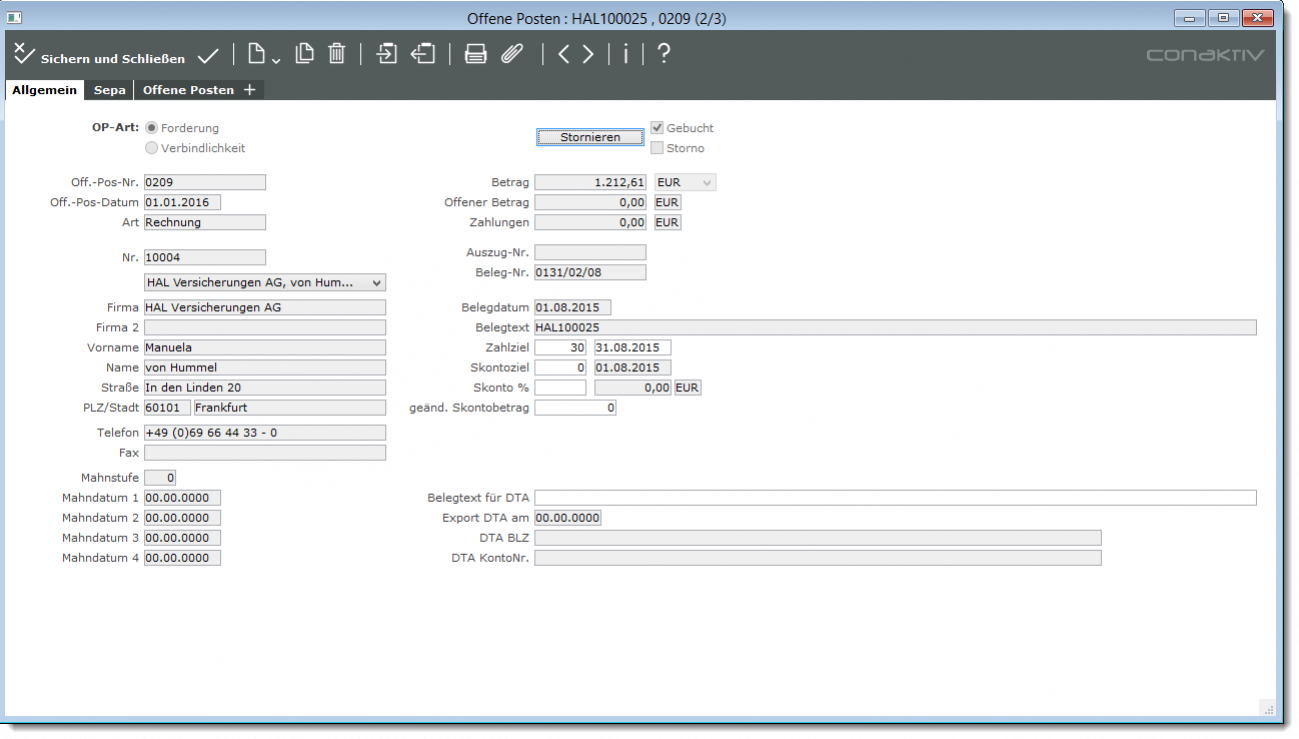The image size is (1299, 739).
Task: Click the Telefon field
Action: [265, 433]
